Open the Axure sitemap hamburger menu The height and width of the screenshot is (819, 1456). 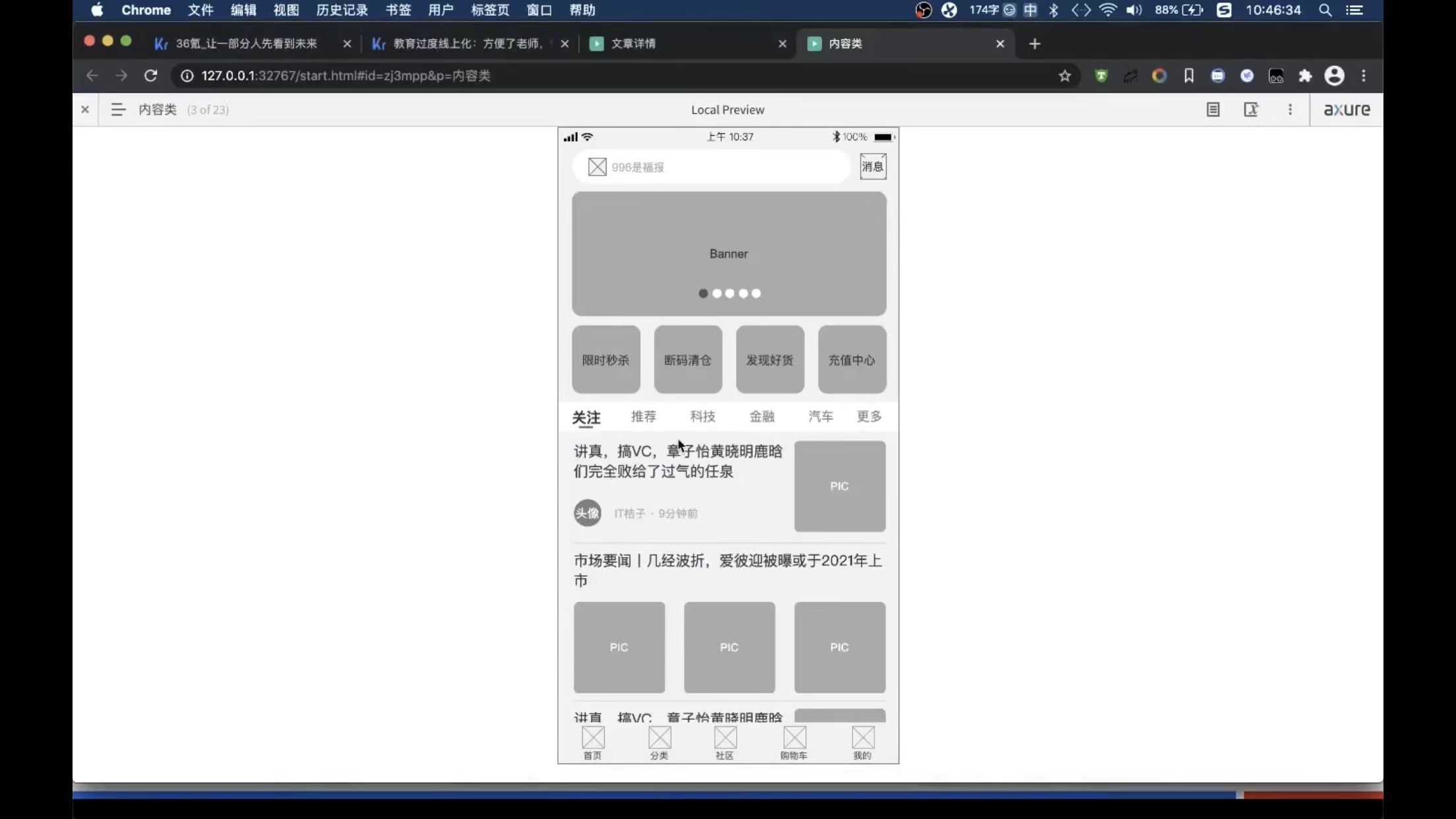coord(118,109)
